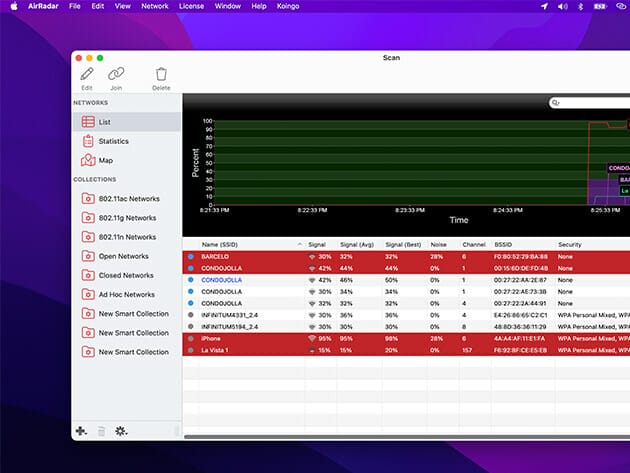
Task: Click the Join link toolbar icon
Action: click(x=116, y=74)
